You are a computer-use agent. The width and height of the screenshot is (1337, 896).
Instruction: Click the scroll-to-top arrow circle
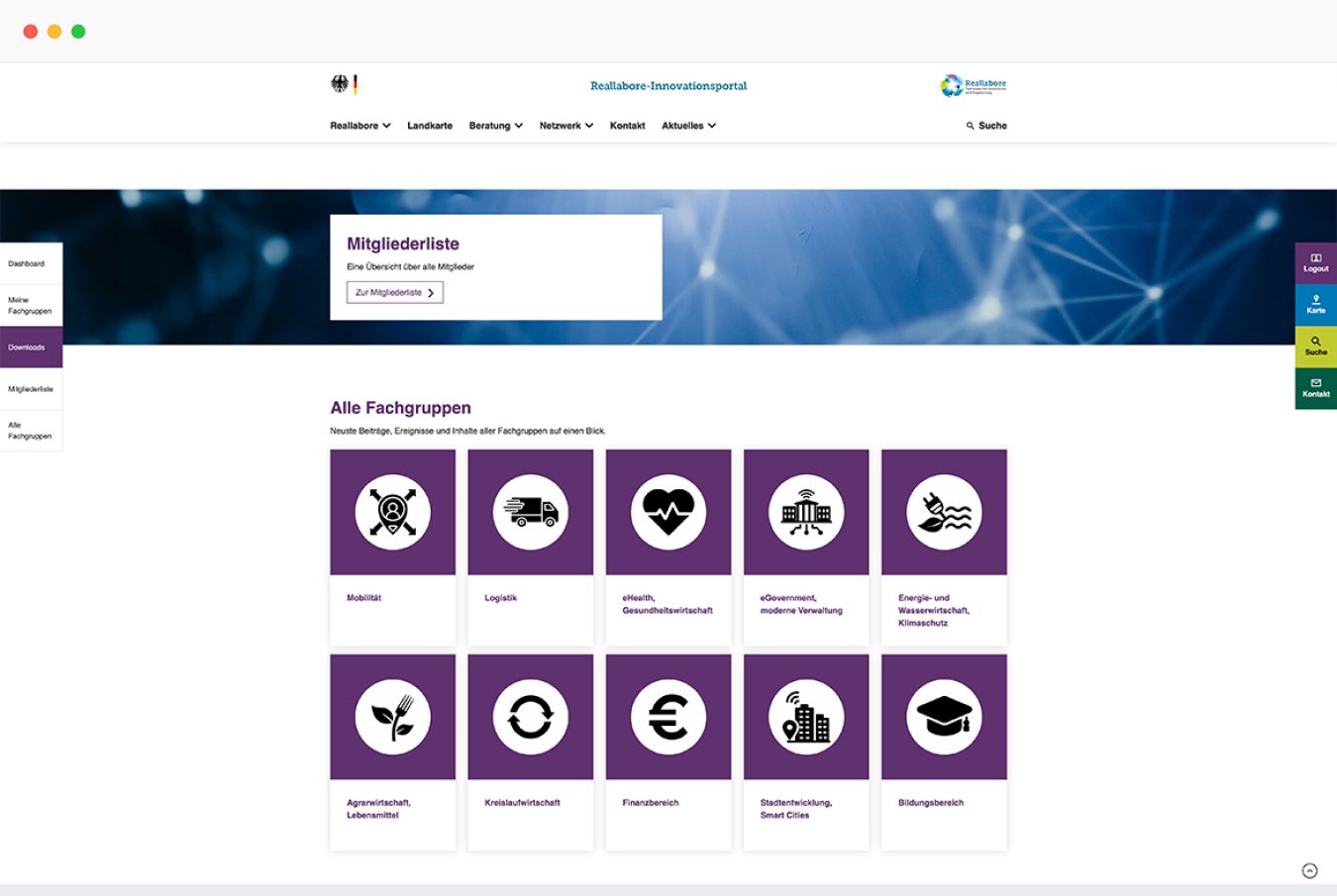pos(1309,870)
